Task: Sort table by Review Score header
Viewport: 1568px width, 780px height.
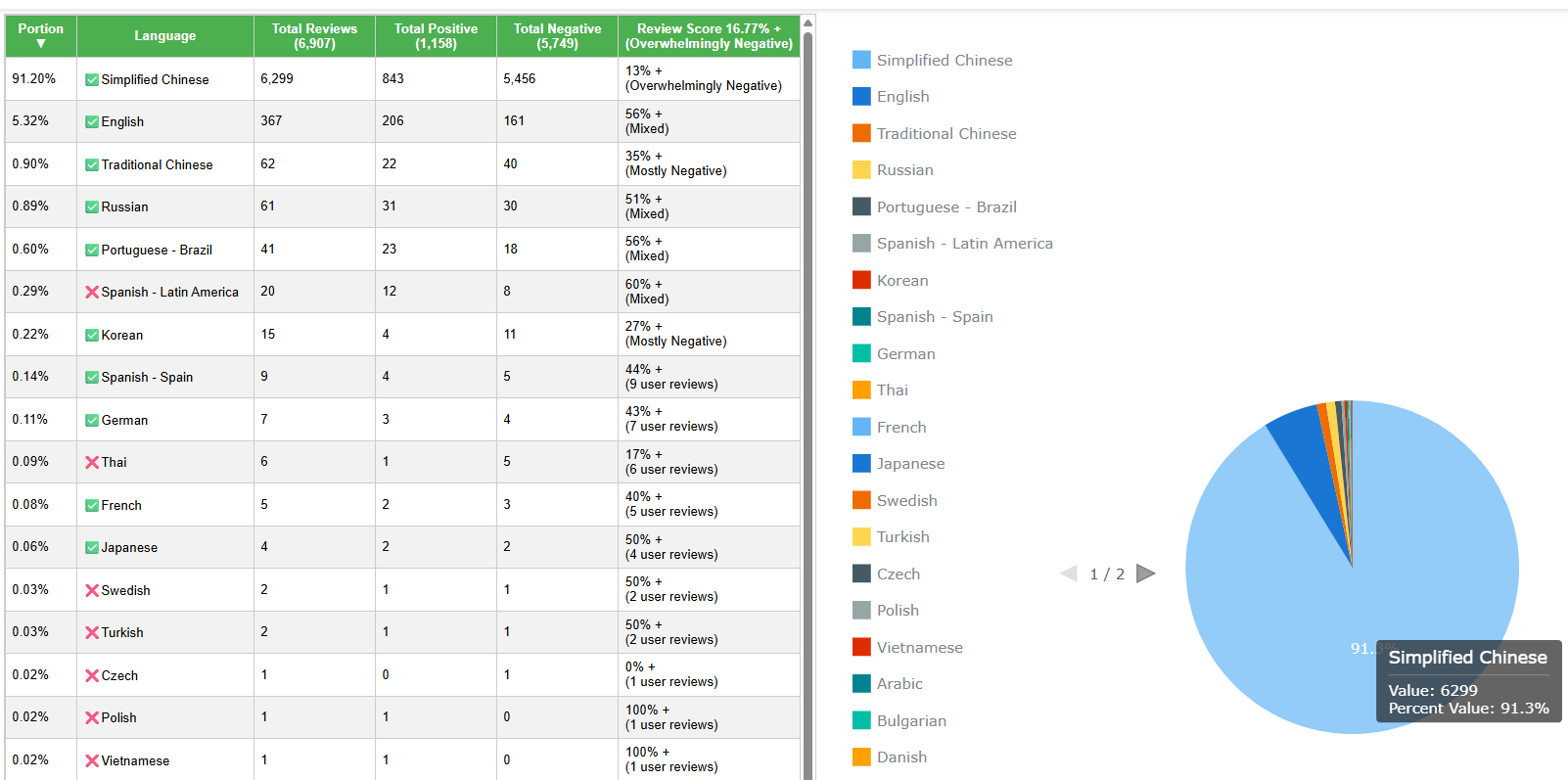Action: coord(709,36)
